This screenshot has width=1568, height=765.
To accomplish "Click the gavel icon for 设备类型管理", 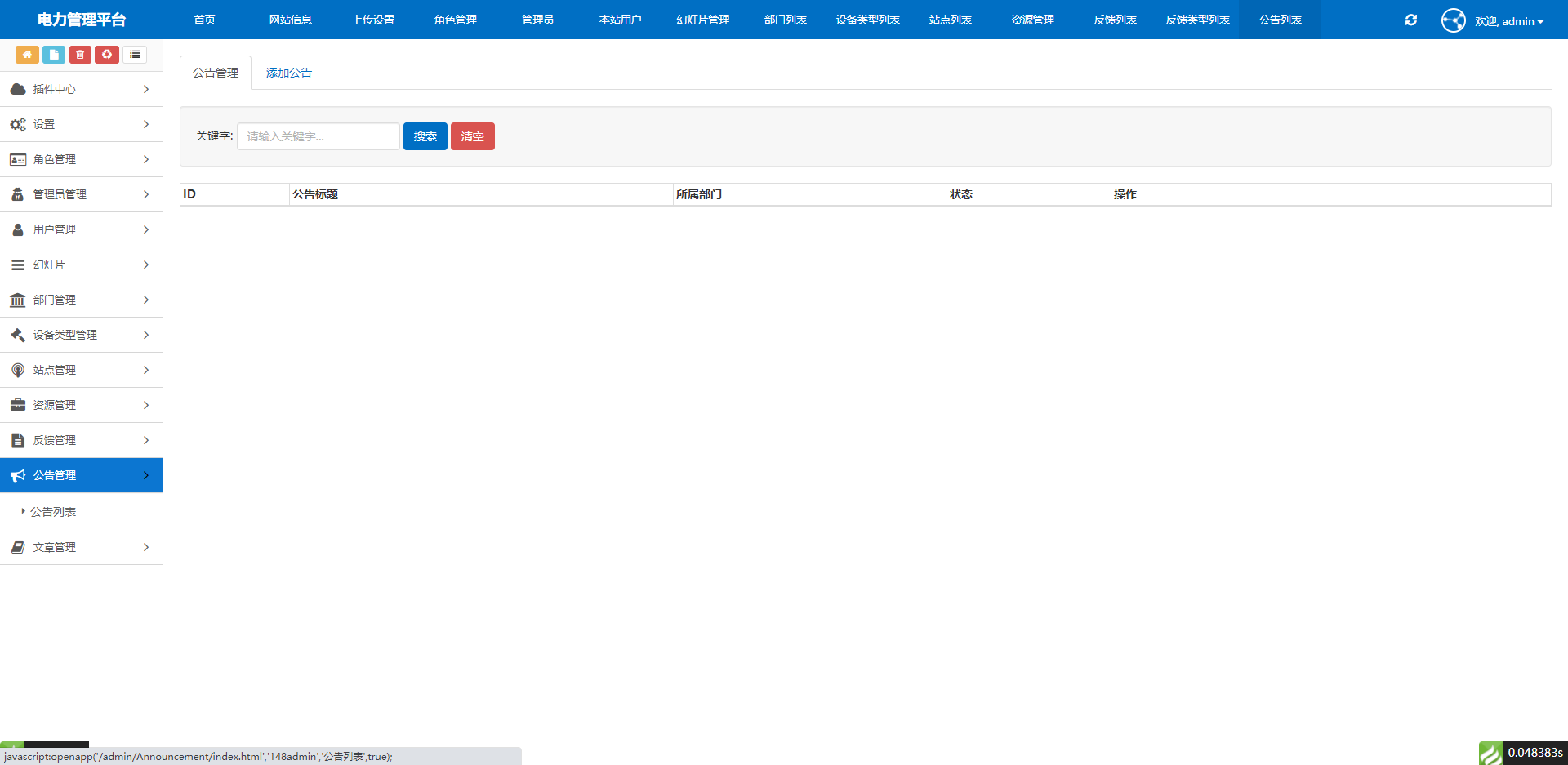I will (18, 335).
